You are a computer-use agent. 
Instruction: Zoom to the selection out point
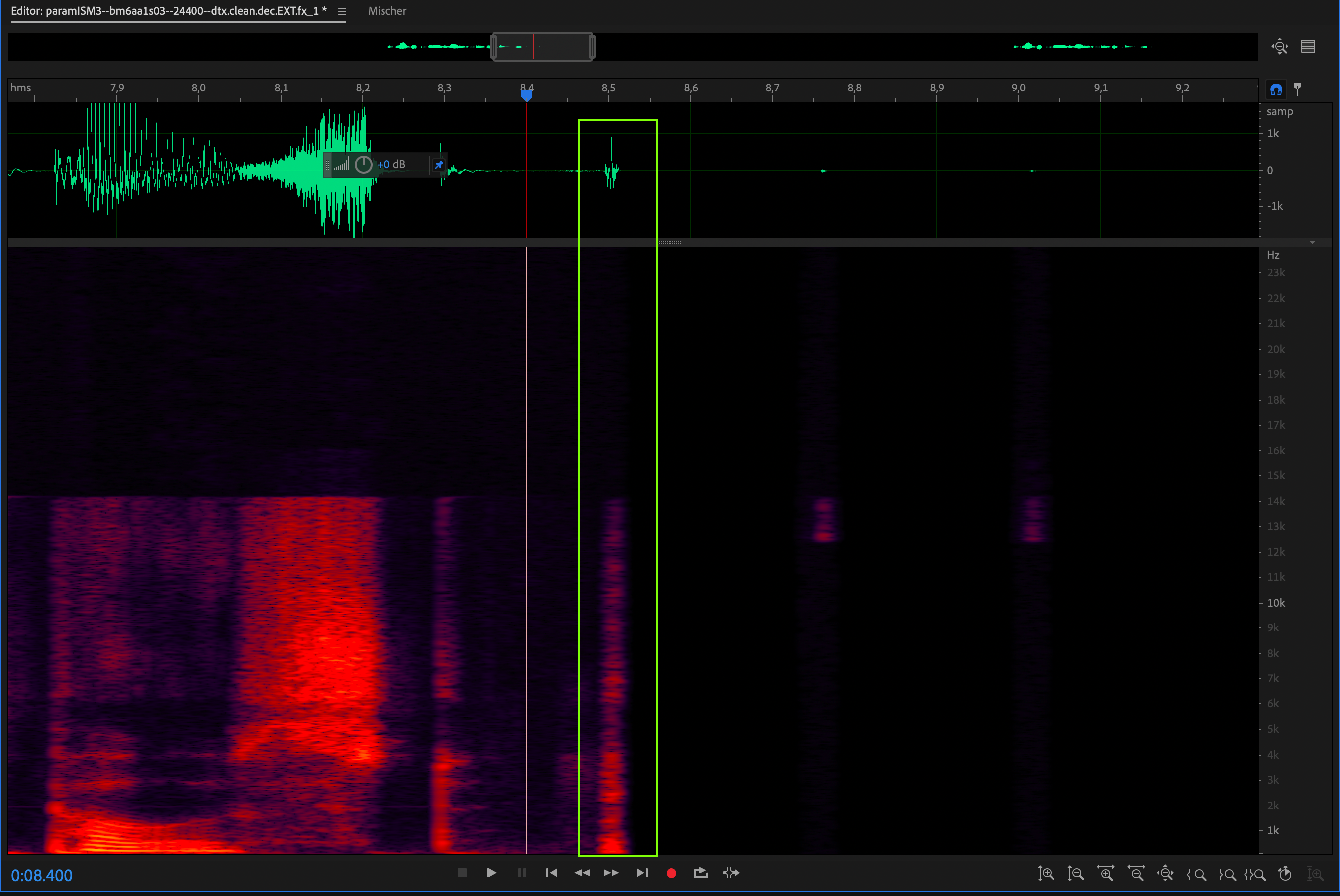pyautogui.click(x=1226, y=874)
